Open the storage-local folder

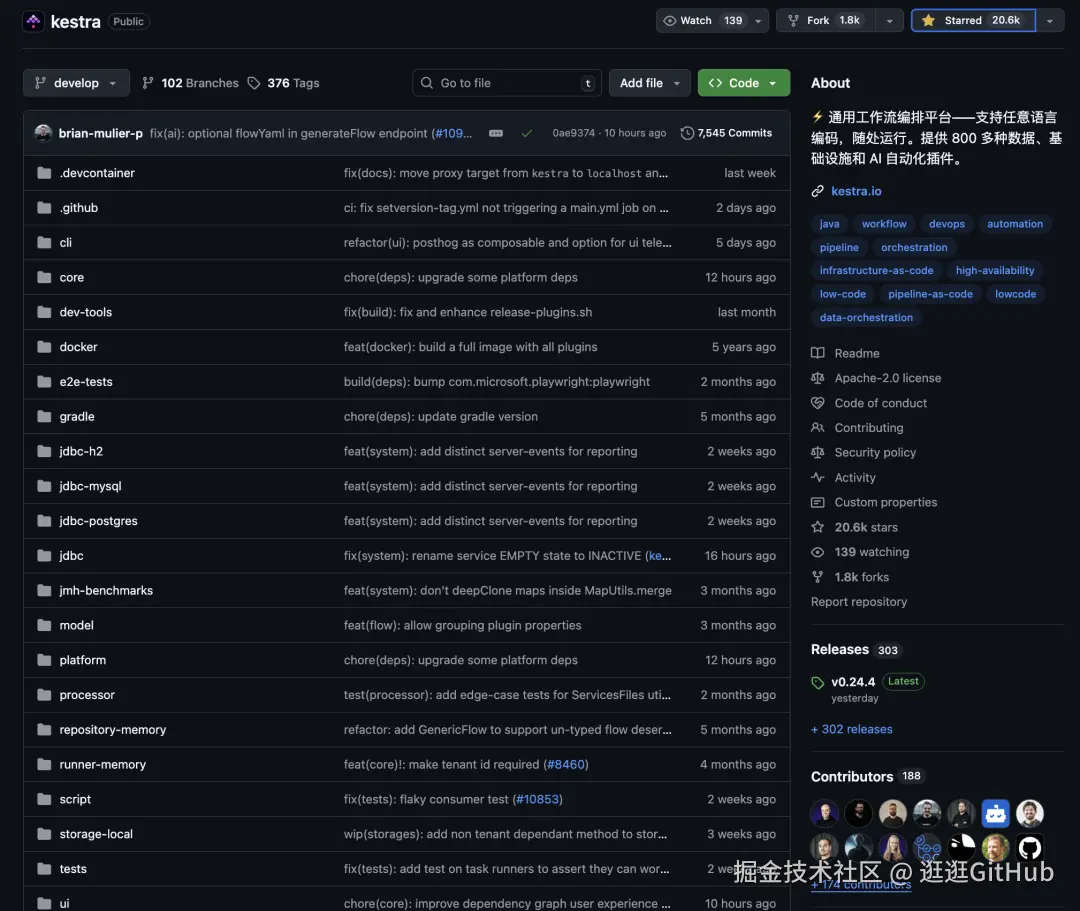tap(96, 834)
